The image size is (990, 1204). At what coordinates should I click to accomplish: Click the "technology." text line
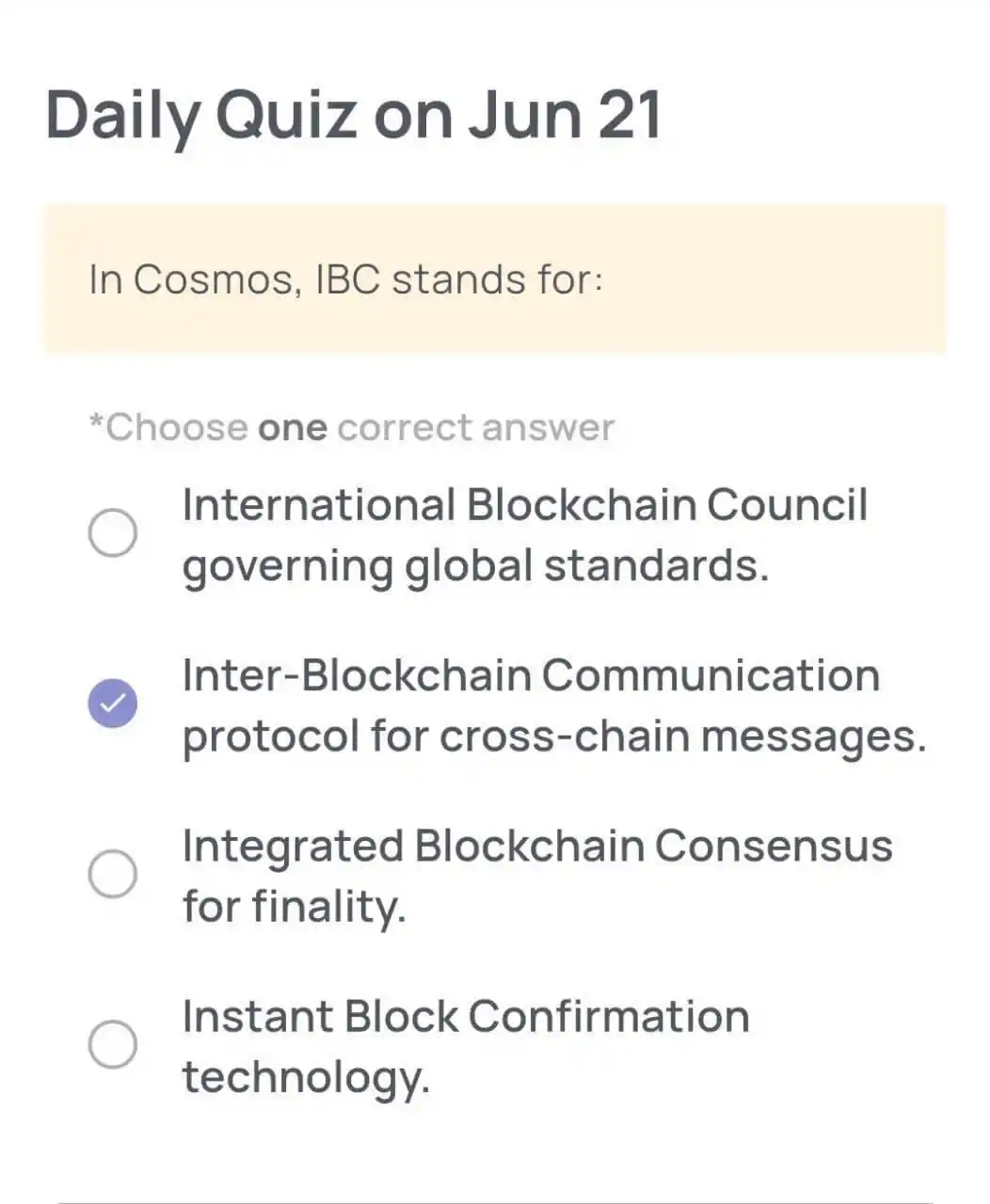(306, 1078)
